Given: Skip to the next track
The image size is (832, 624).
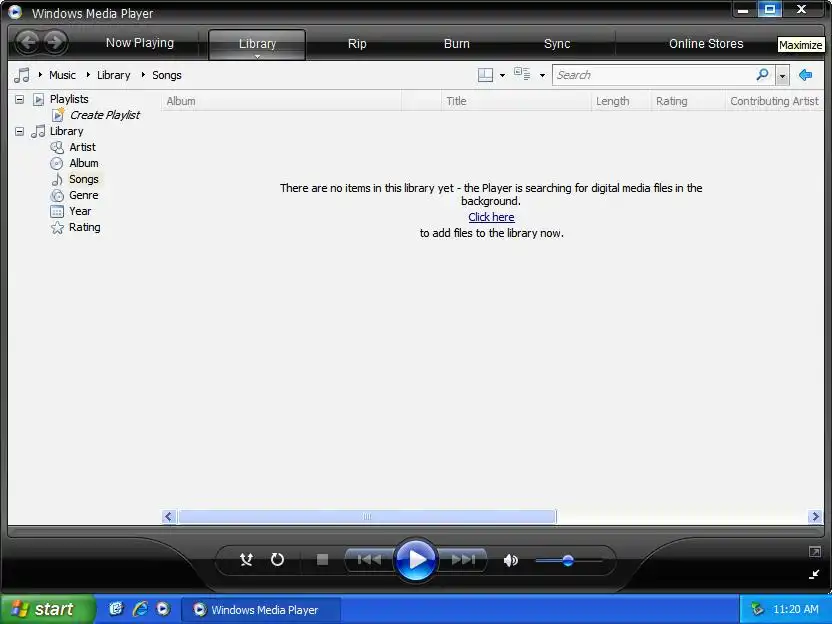Looking at the screenshot, I should point(463,560).
